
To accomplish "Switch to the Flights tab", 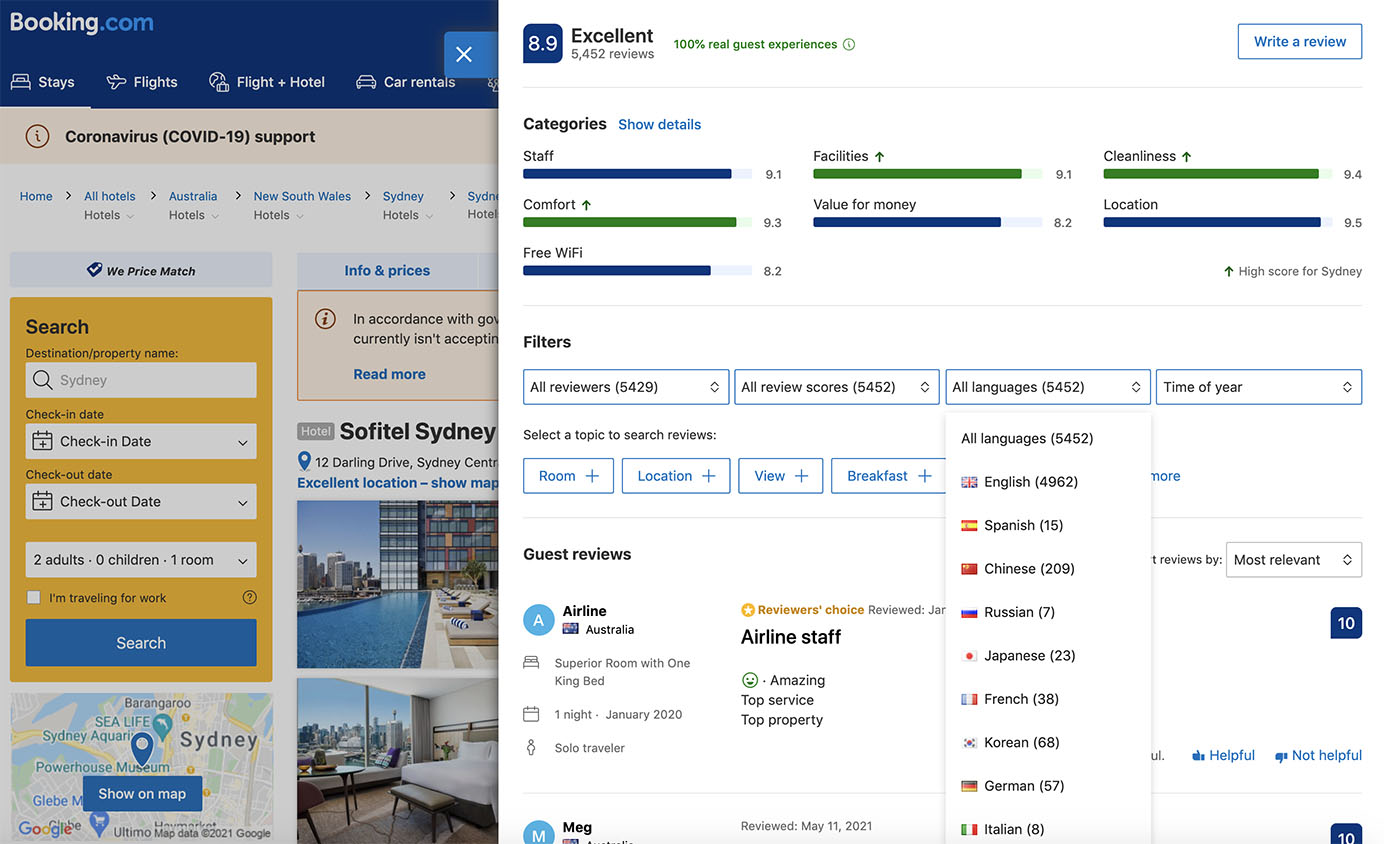I will (x=142, y=82).
